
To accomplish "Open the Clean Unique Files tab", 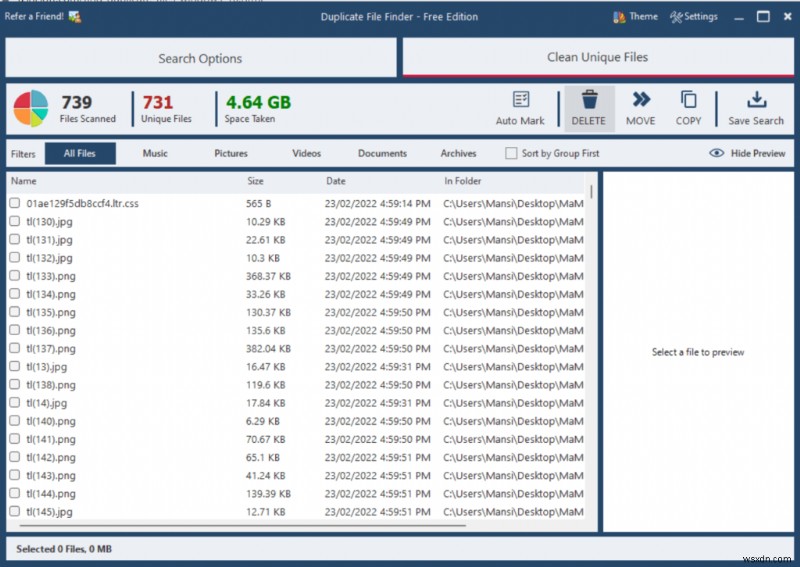I will click(597, 57).
